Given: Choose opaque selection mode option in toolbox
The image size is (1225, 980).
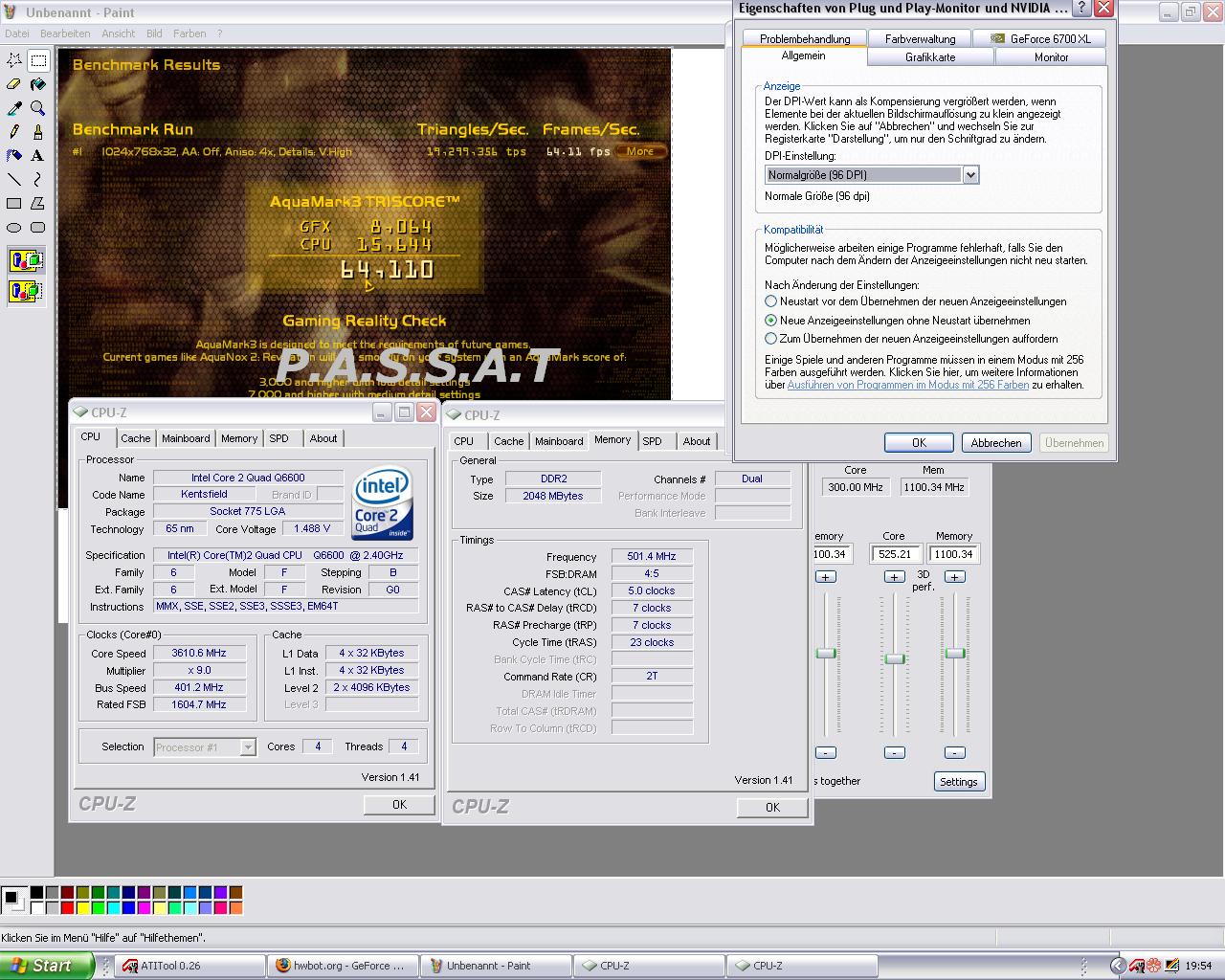Looking at the screenshot, I should (x=26, y=260).
